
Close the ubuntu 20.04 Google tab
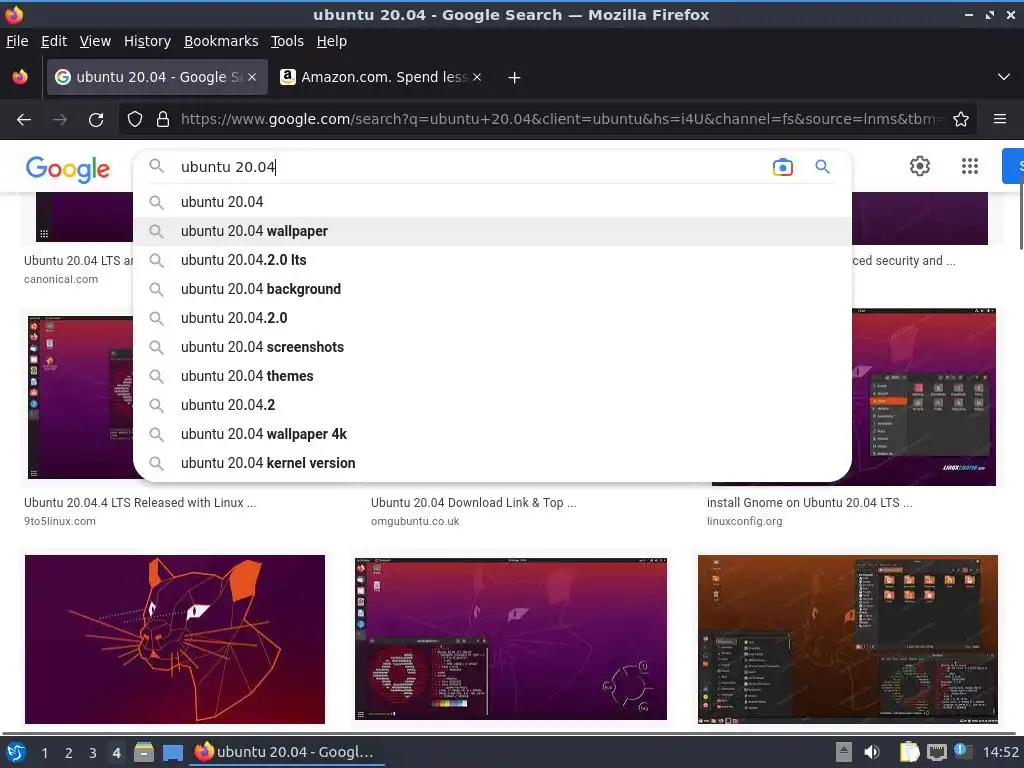coord(252,77)
